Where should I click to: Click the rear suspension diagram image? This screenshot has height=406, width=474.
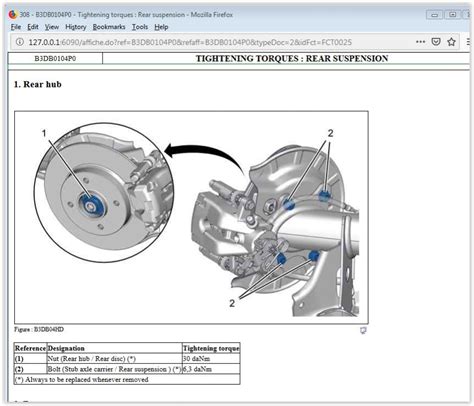coord(191,217)
